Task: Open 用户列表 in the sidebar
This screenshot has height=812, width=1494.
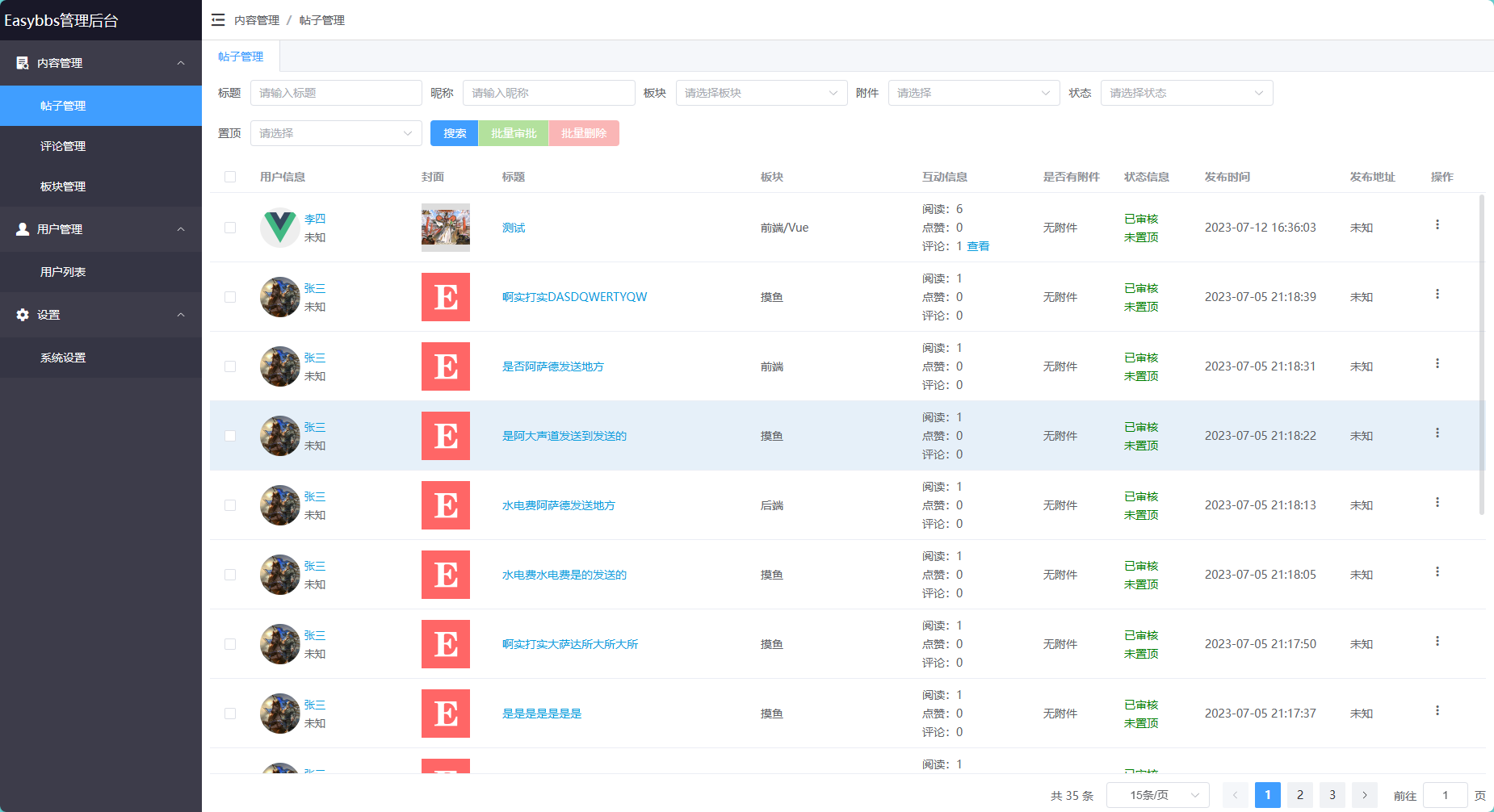Action: tap(101, 272)
